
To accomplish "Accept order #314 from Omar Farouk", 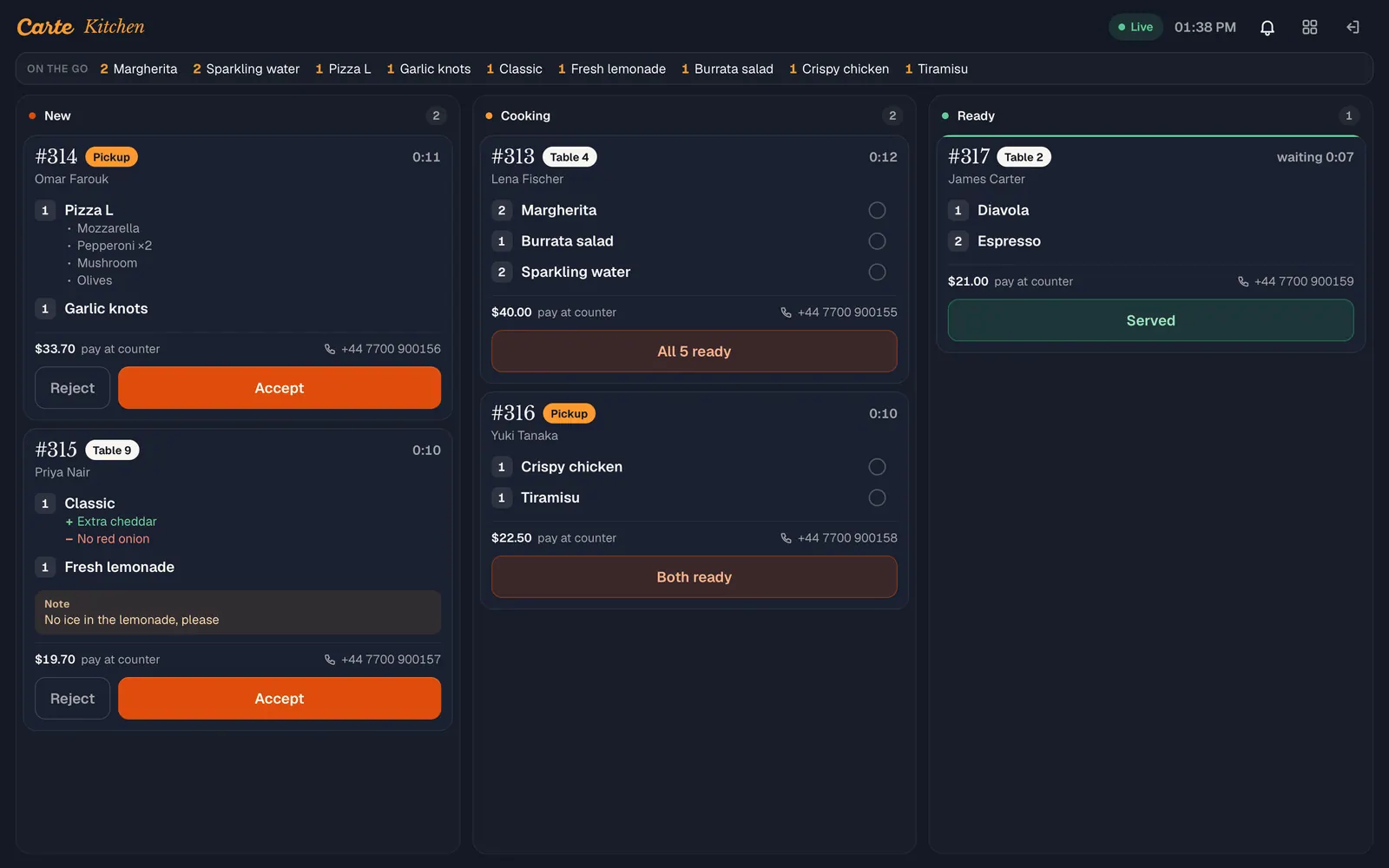I will click(280, 388).
